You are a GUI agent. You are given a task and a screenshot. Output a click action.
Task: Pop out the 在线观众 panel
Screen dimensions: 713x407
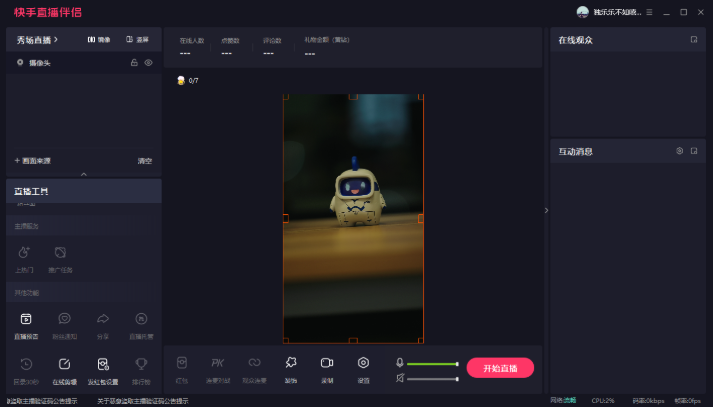(x=694, y=39)
